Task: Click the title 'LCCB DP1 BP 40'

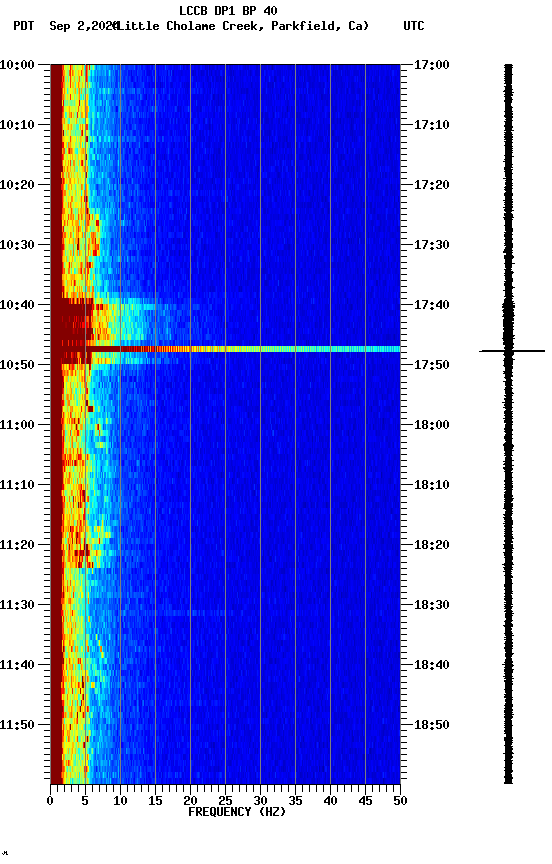Action: pos(228,10)
